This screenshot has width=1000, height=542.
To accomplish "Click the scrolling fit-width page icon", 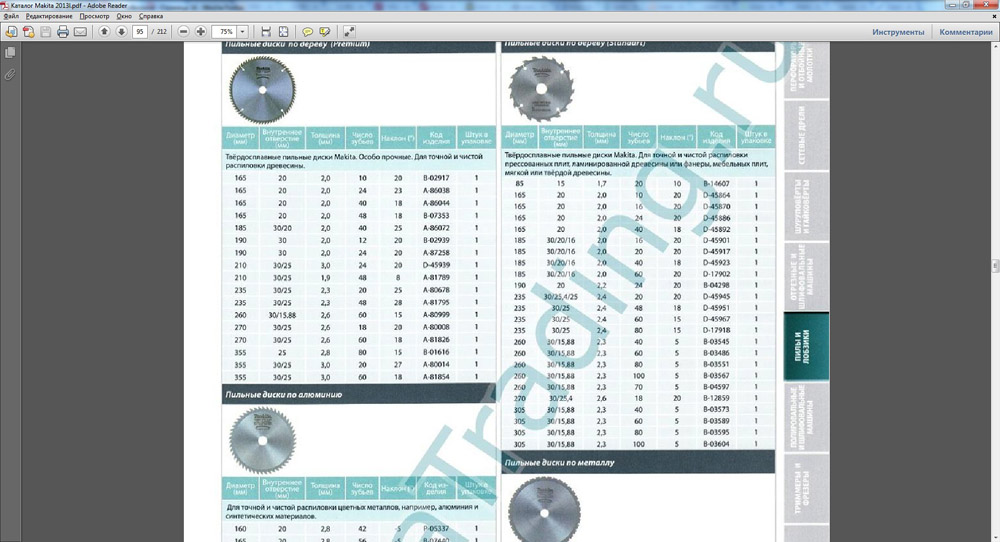I will click(x=266, y=31).
